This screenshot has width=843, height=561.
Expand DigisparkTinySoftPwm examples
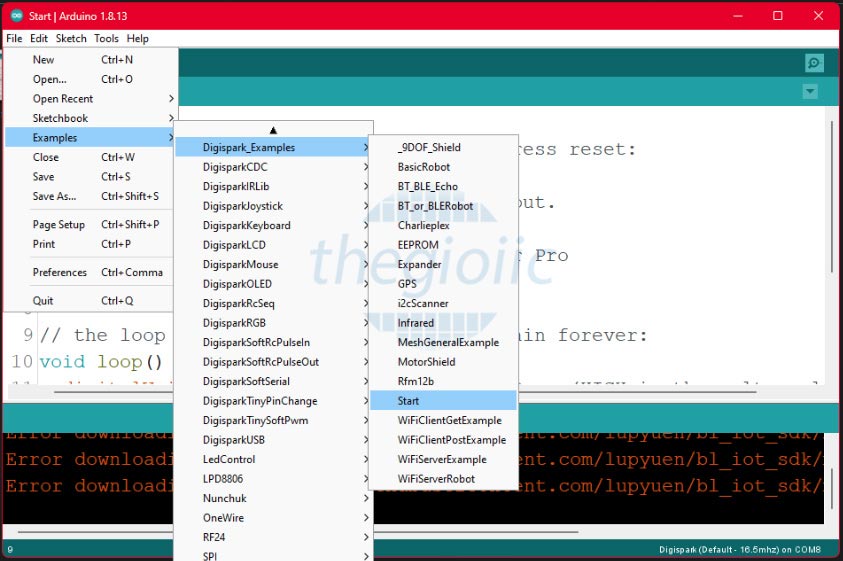click(x=273, y=420)
